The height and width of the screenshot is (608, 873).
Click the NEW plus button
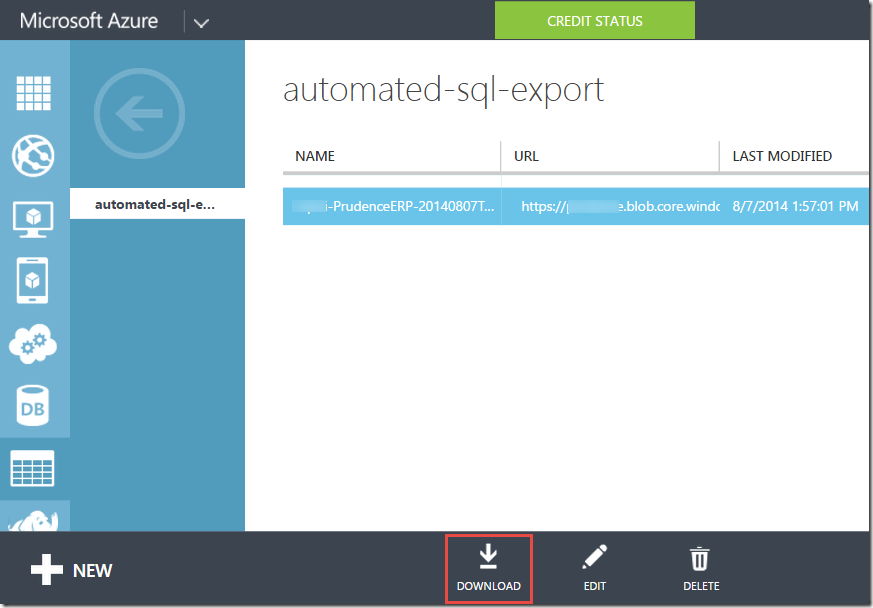point(71,570)
